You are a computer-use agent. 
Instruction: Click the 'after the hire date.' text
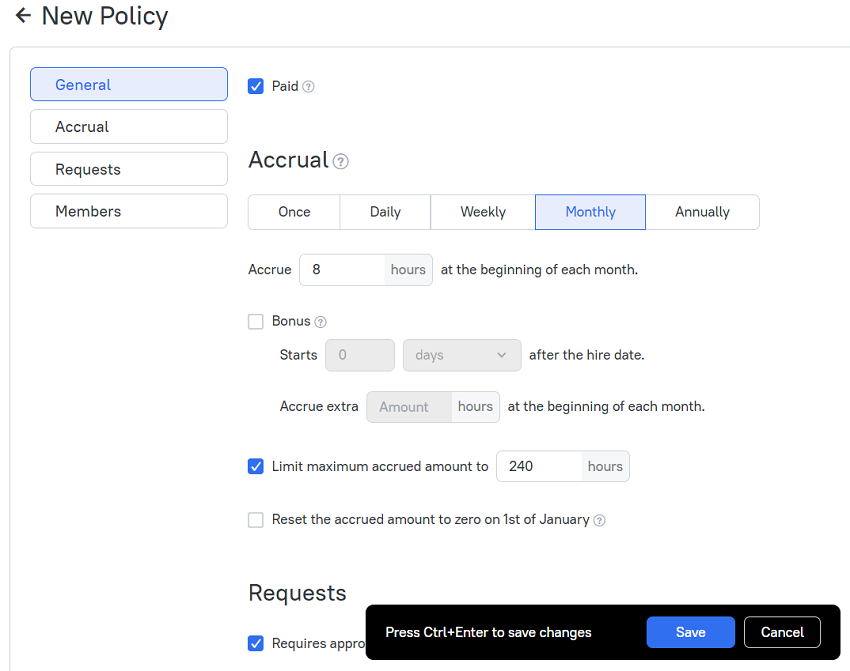click(x=587, y=355)
